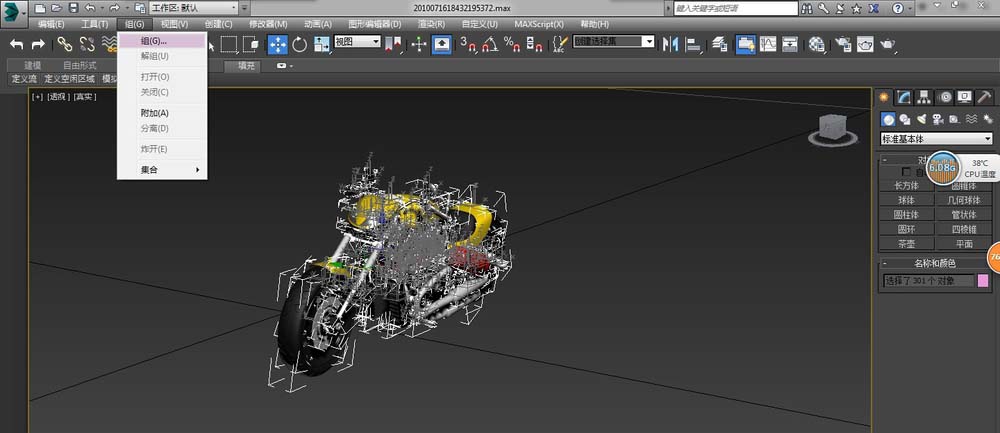Click the pink object color swatch
The width and height of the screenshot is (1000, 433).
click(983, 280)
